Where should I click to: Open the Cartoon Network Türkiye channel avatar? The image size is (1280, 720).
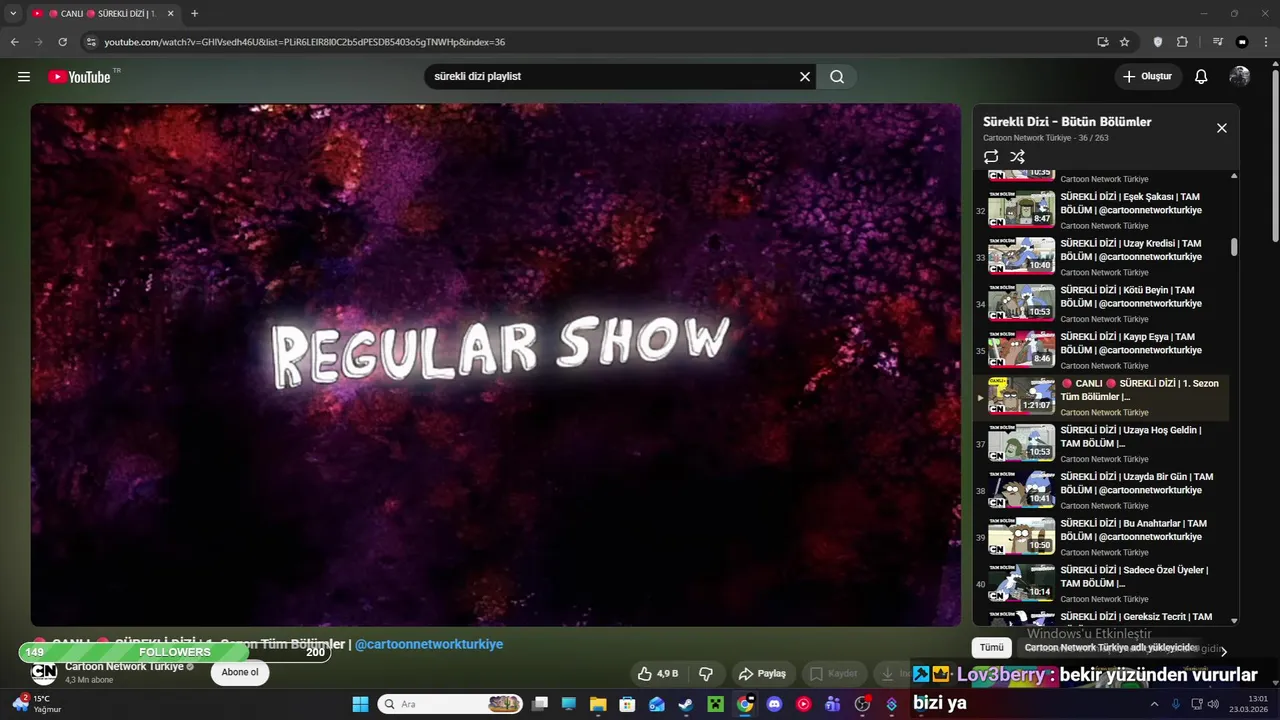43,673
